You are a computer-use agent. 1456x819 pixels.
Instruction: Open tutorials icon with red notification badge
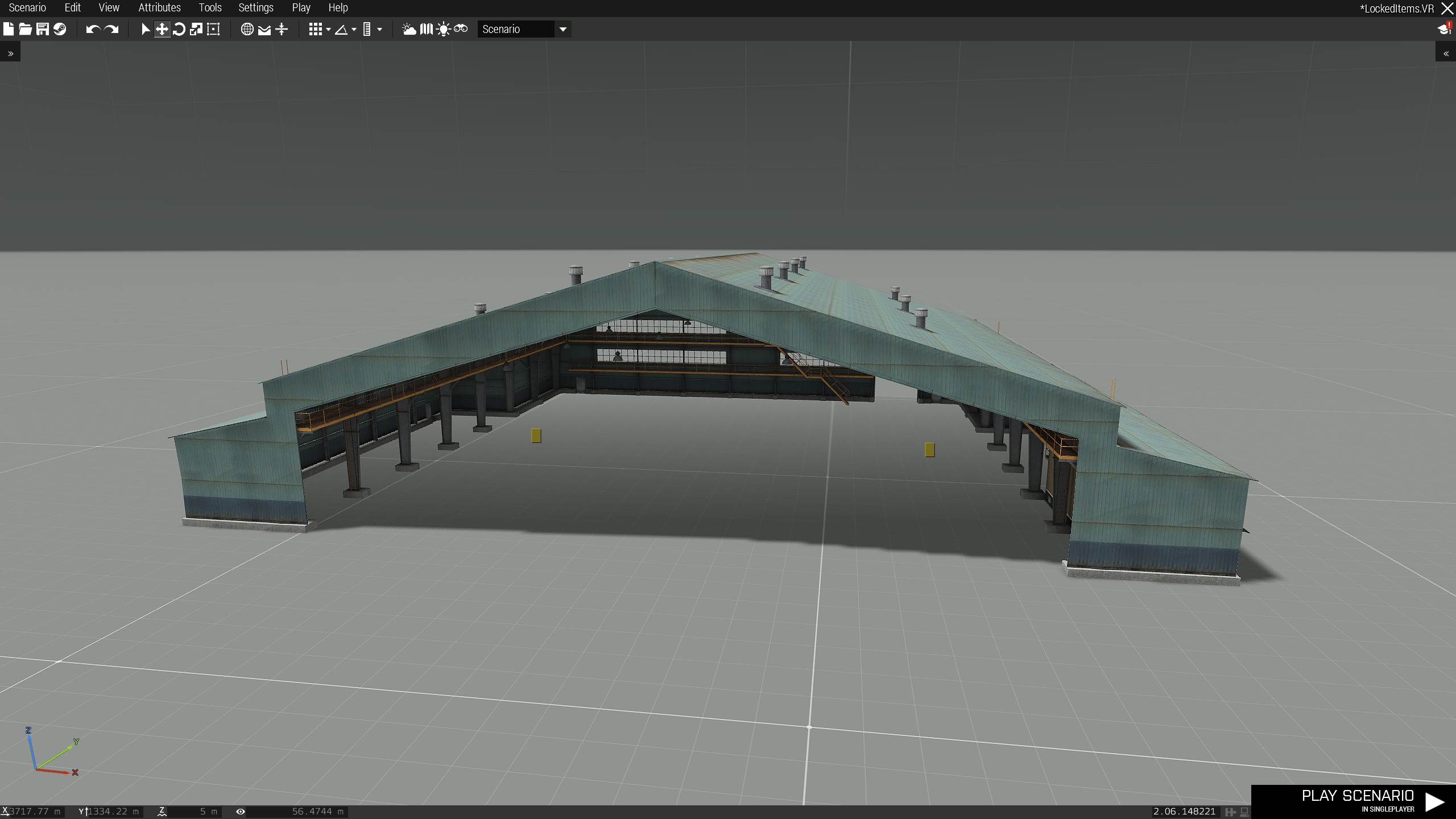point(1445,29)
